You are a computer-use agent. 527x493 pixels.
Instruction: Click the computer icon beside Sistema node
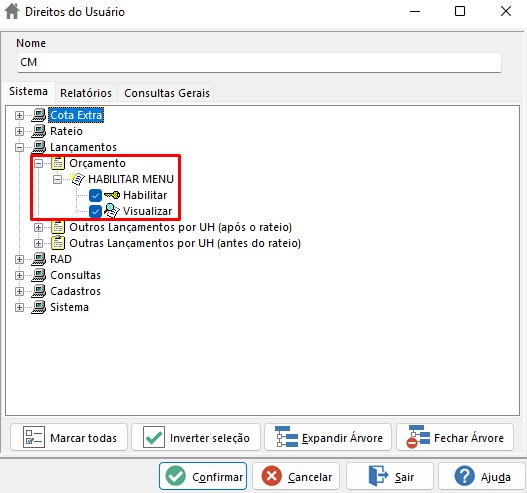click(39, 307)
